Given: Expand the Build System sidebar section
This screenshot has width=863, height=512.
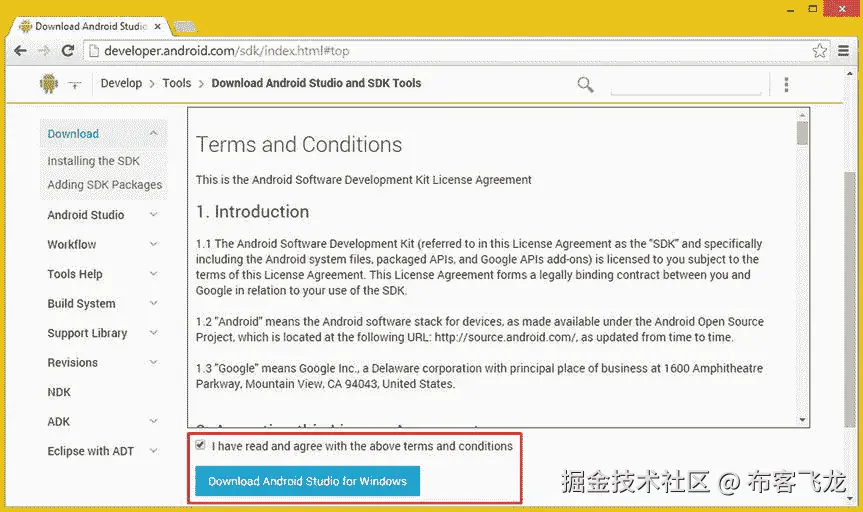Looking at the screenshot, I should click(x=154, y=303).
